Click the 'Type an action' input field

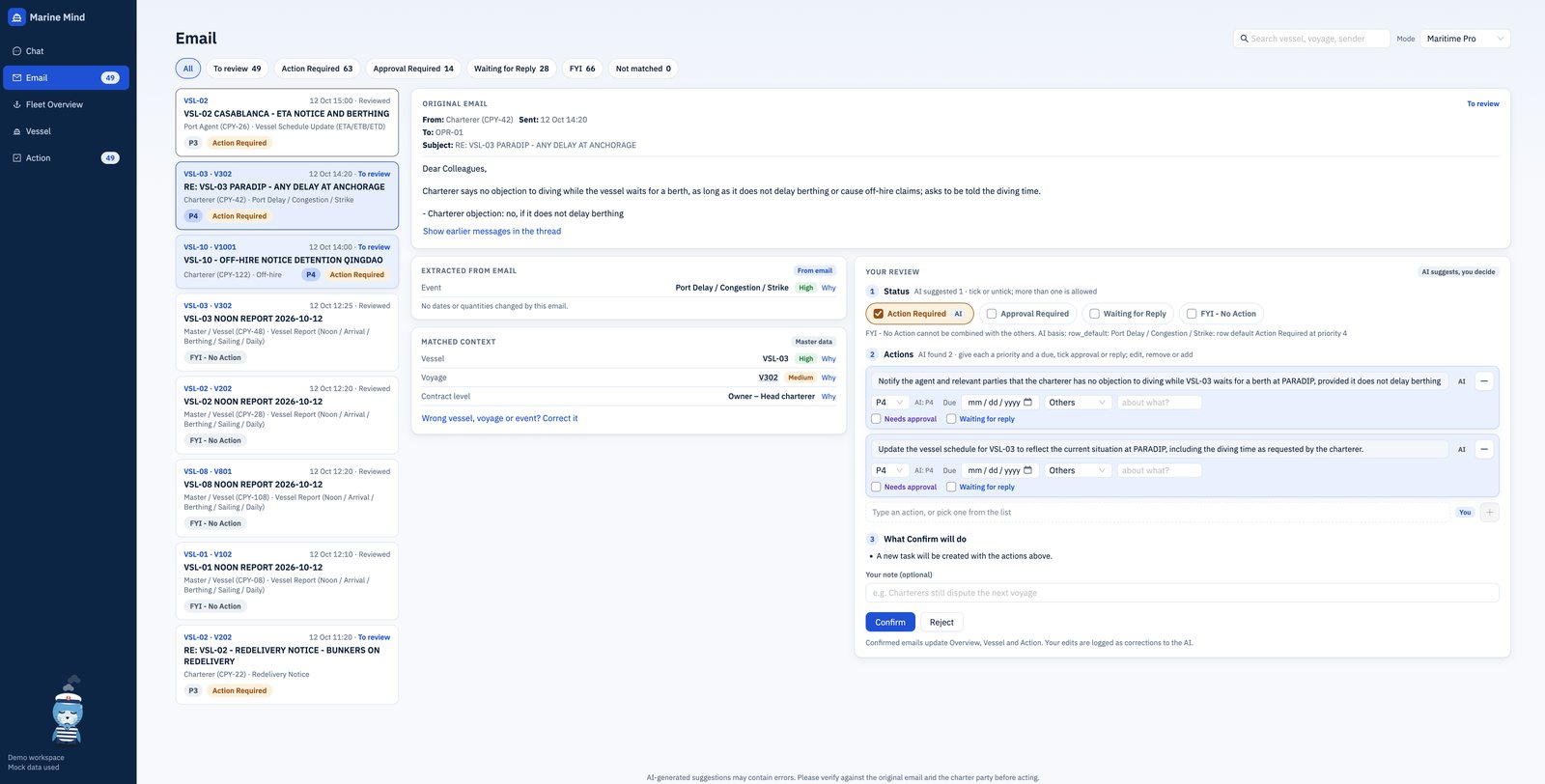click(x=1157, y=513)
